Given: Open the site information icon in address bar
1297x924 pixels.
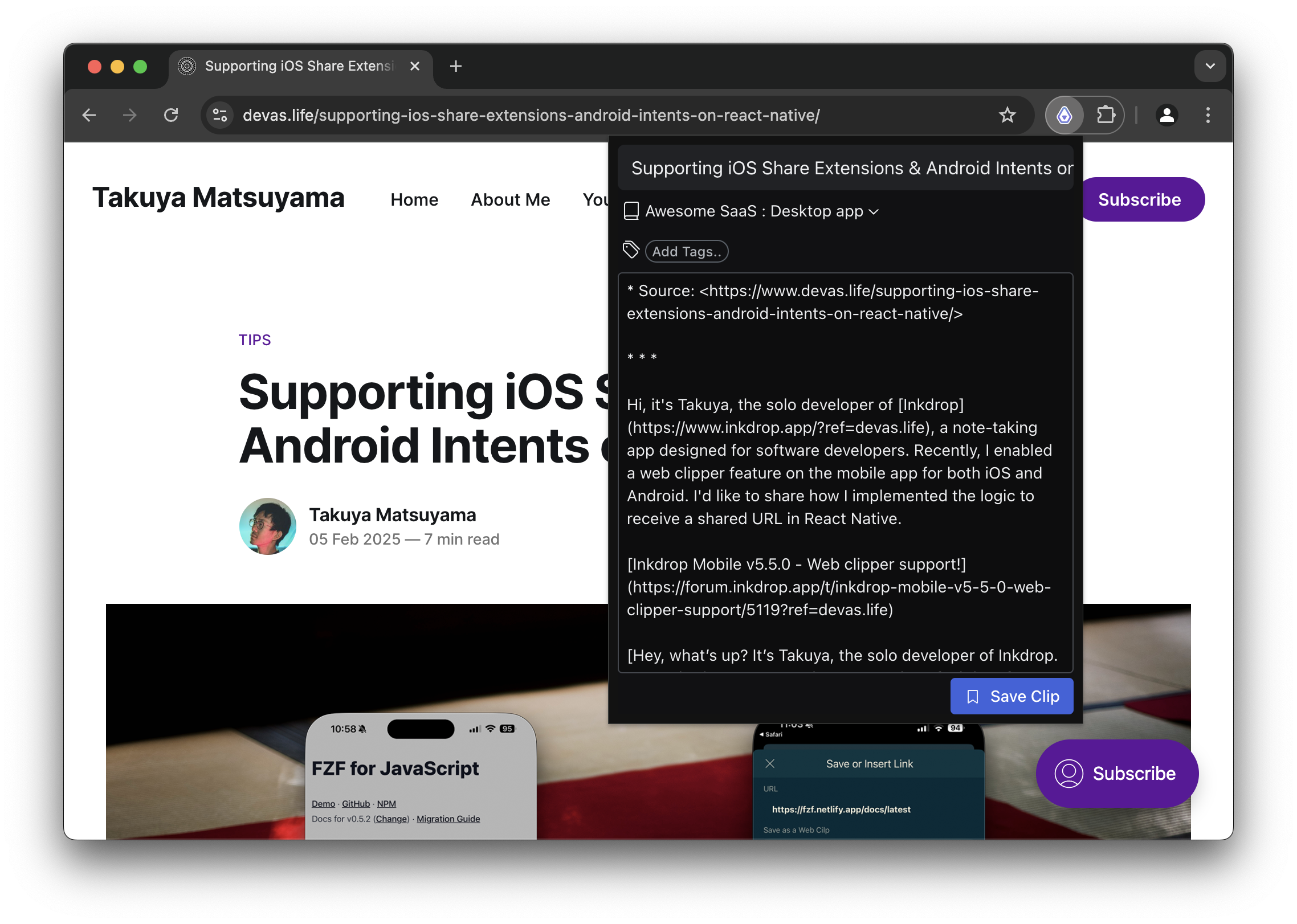Looking at the screenshot, I should point(219,115).
